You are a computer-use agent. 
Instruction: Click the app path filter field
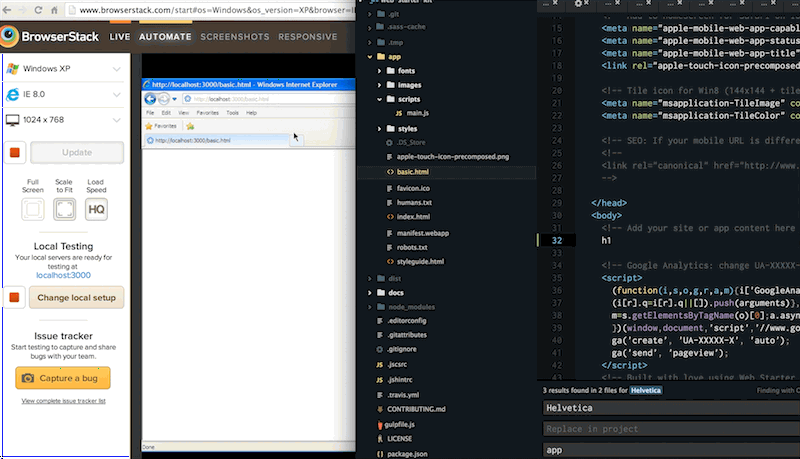coord(671,450)
